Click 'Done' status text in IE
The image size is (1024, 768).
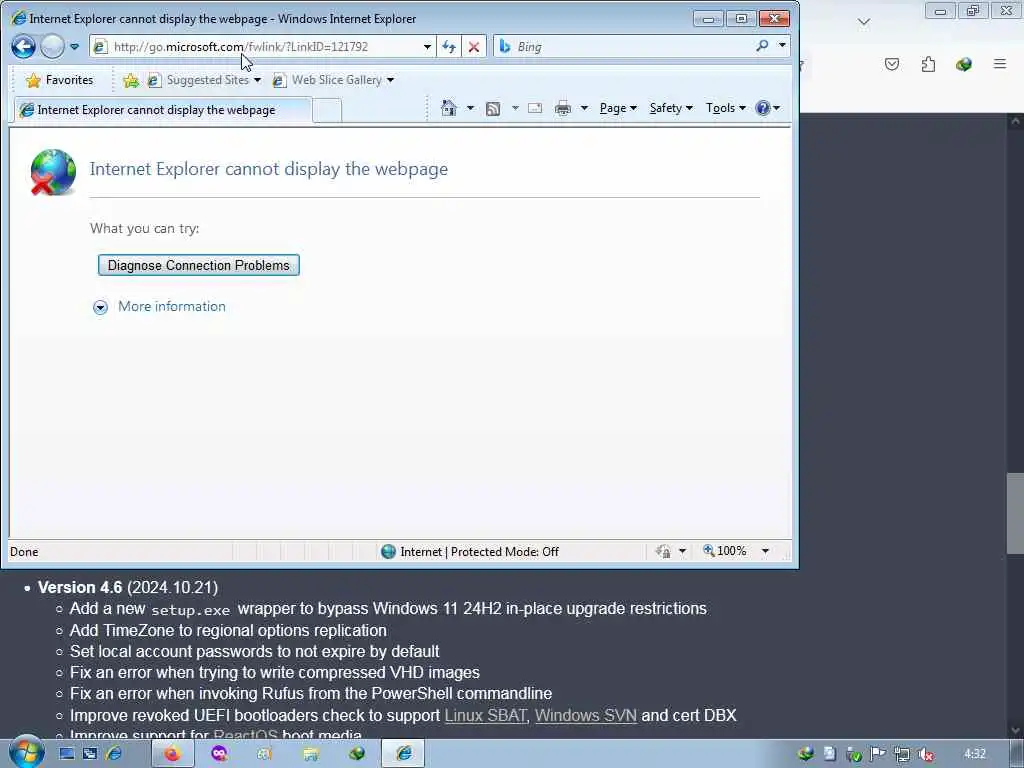(24, 552)
